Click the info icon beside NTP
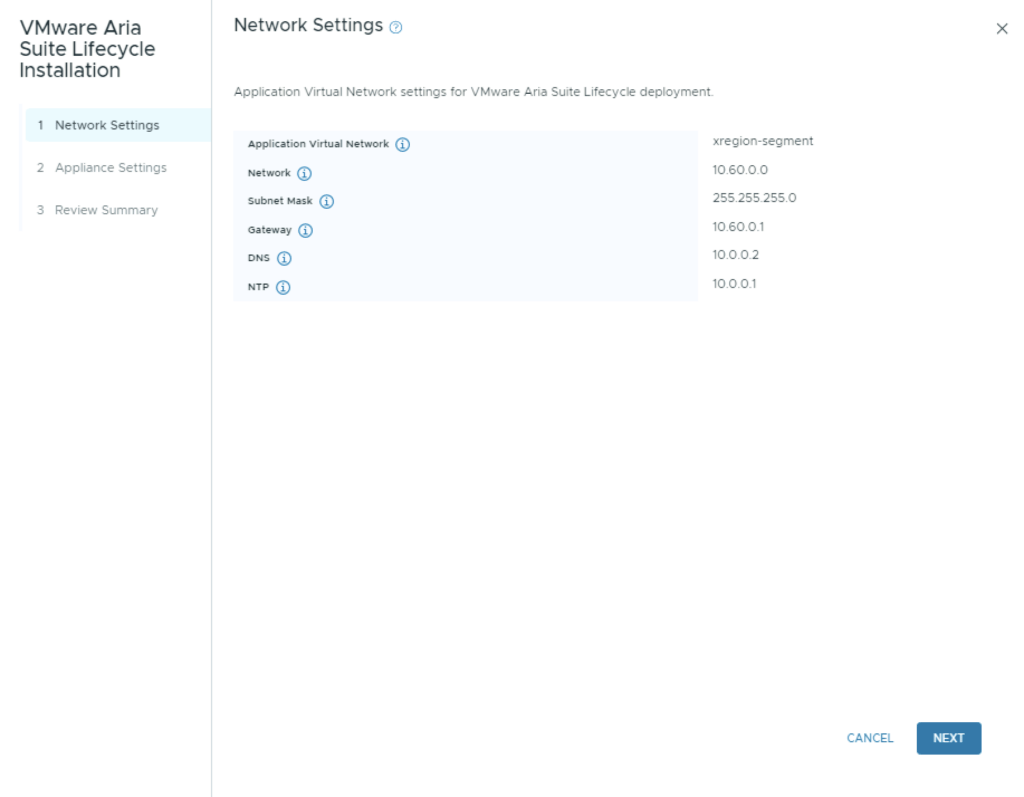1024x797 pixels. pos(283,288)
